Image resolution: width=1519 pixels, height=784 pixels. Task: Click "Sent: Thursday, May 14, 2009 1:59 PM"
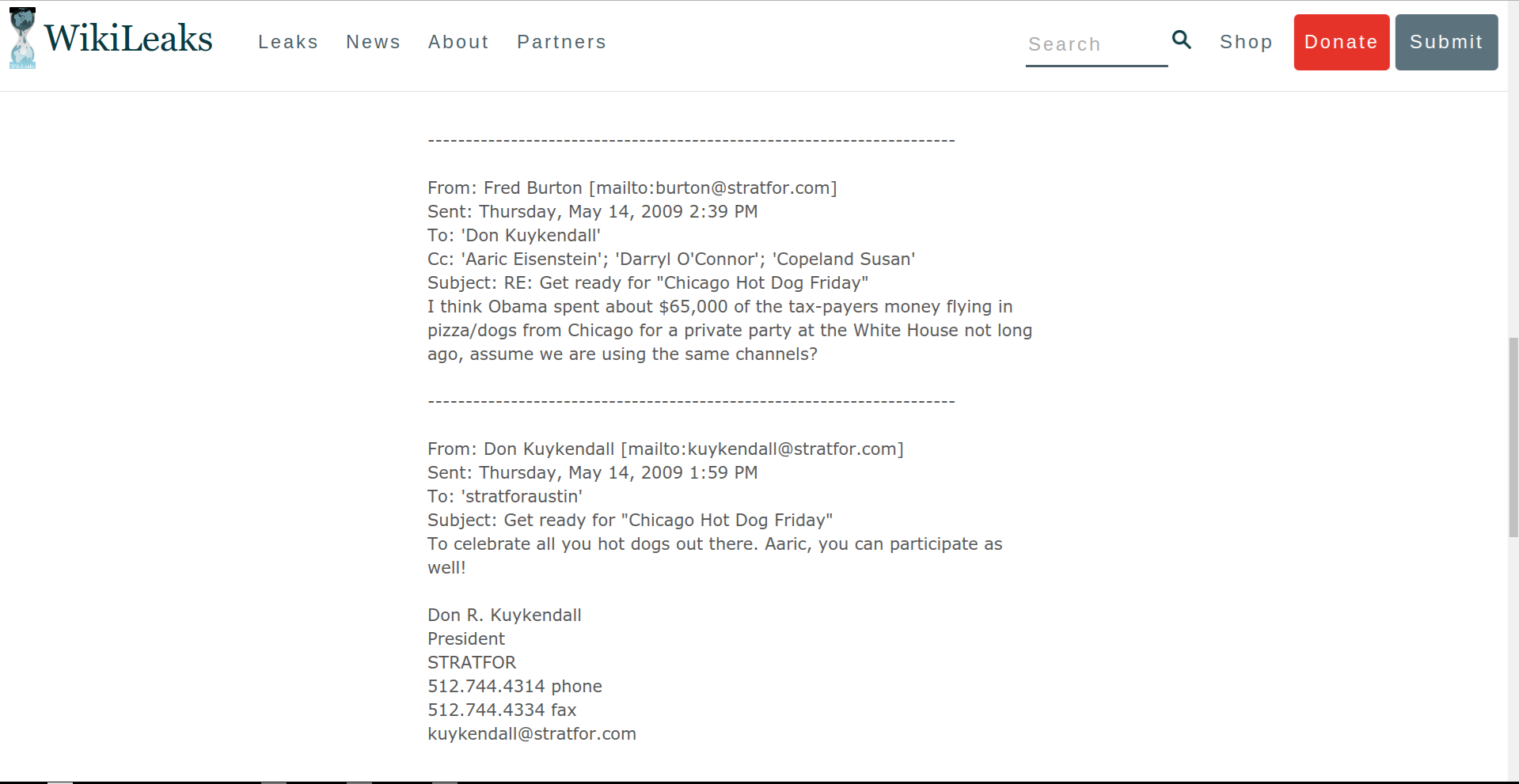click(592, 473)
